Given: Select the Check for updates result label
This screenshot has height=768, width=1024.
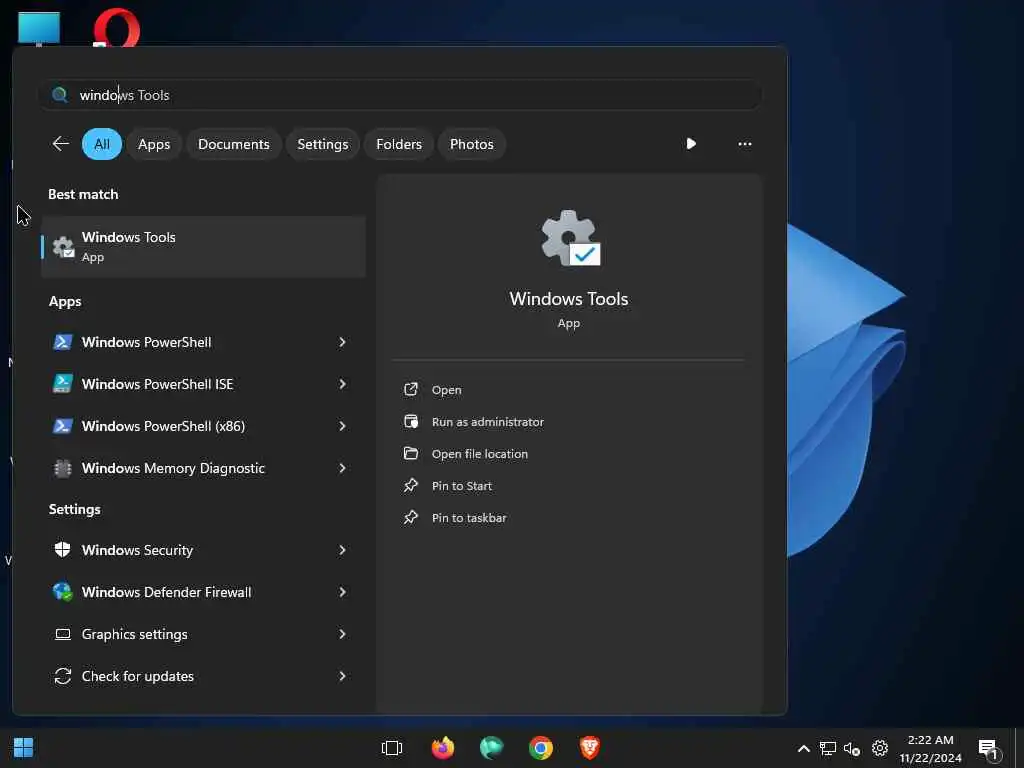Looking at the screenshot, I should click(x=138, y=676).
